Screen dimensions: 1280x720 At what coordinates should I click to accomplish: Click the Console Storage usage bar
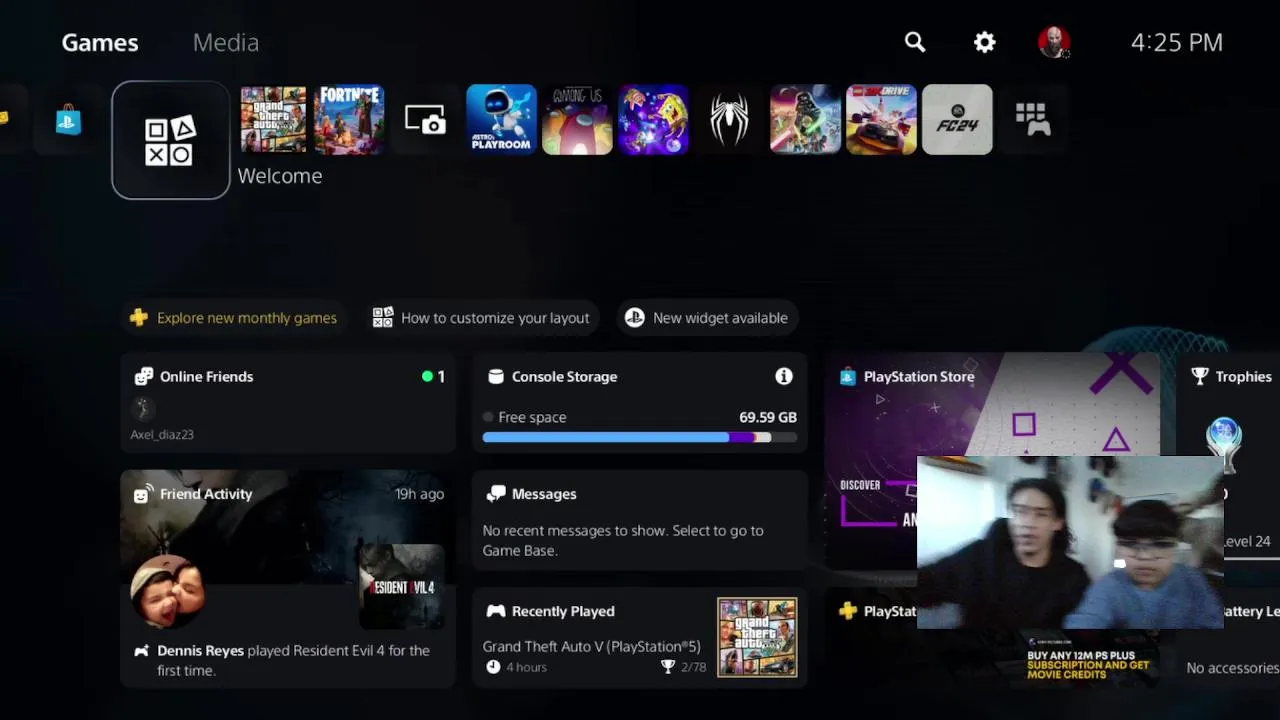coord(640,437)
